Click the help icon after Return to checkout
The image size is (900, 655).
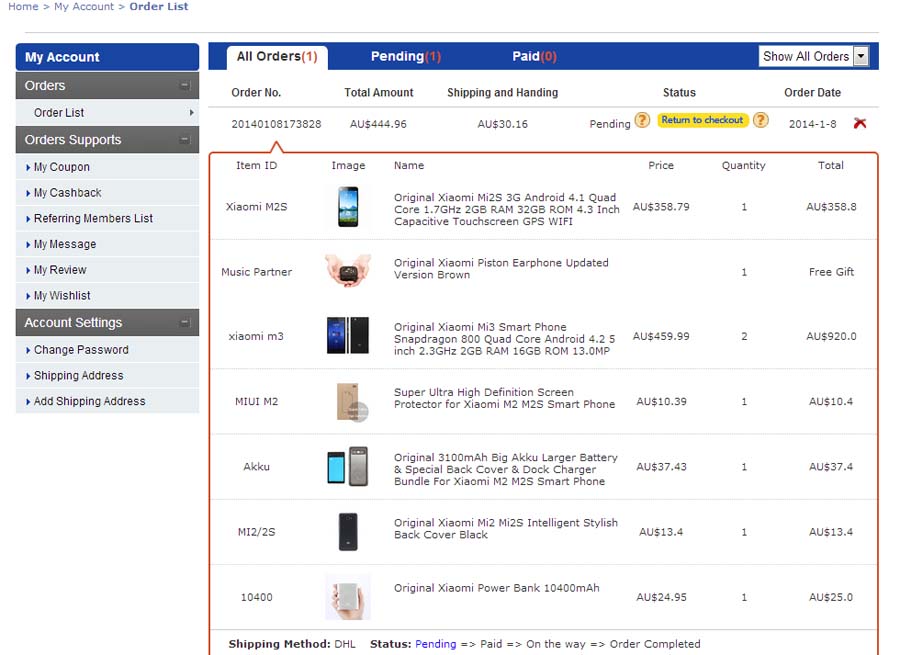(761, 121)
